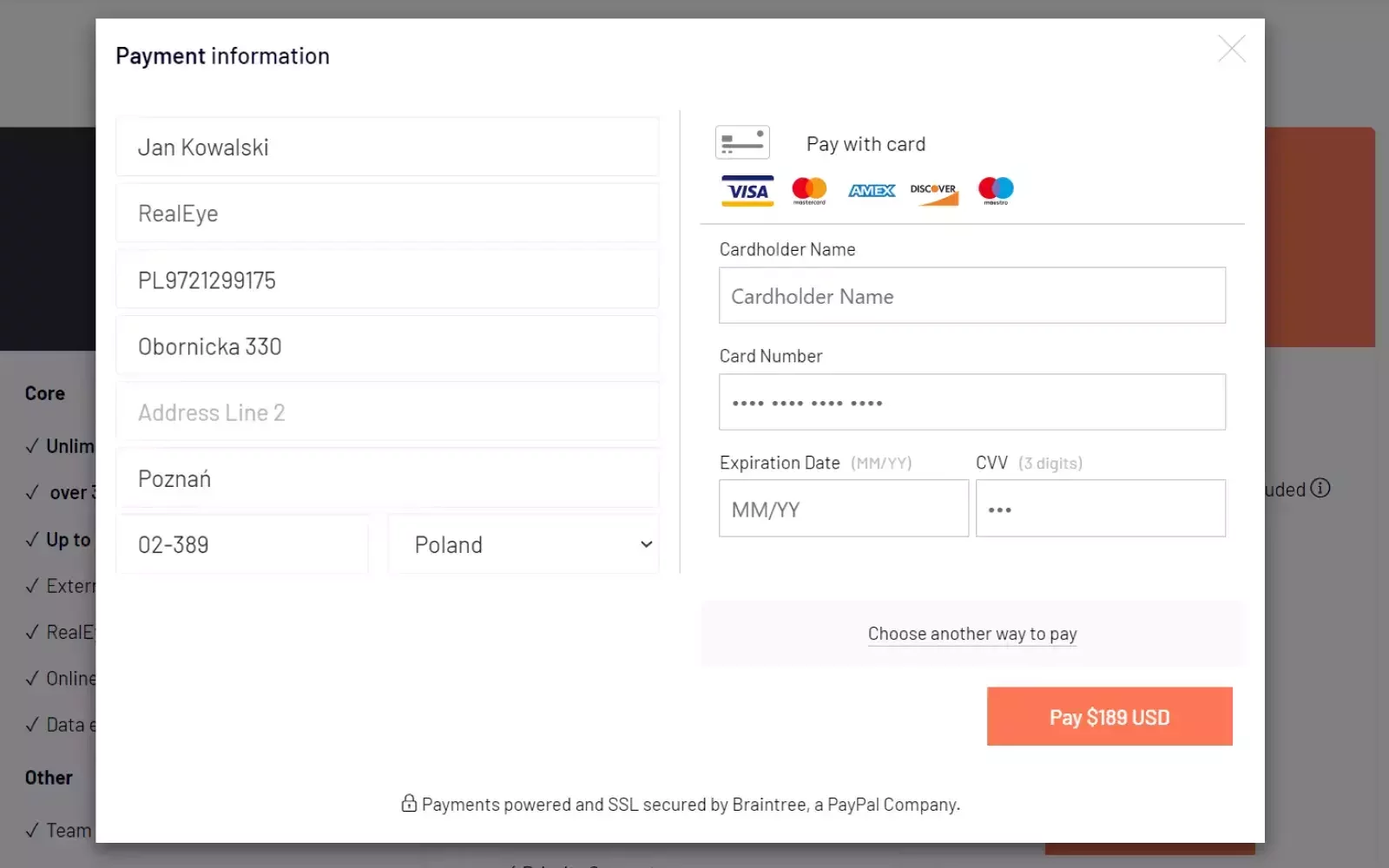
Task: Open the Poland country dropdown
Action: pos(523,544)
